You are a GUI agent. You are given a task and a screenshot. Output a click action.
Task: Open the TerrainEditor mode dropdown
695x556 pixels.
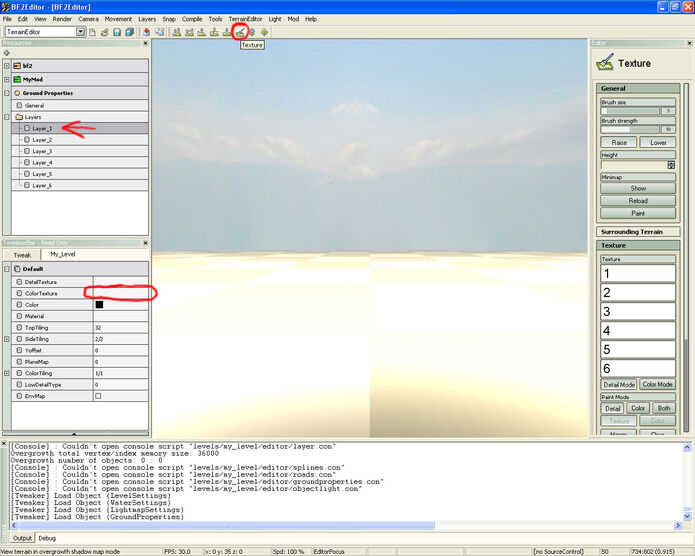(80, 32)
